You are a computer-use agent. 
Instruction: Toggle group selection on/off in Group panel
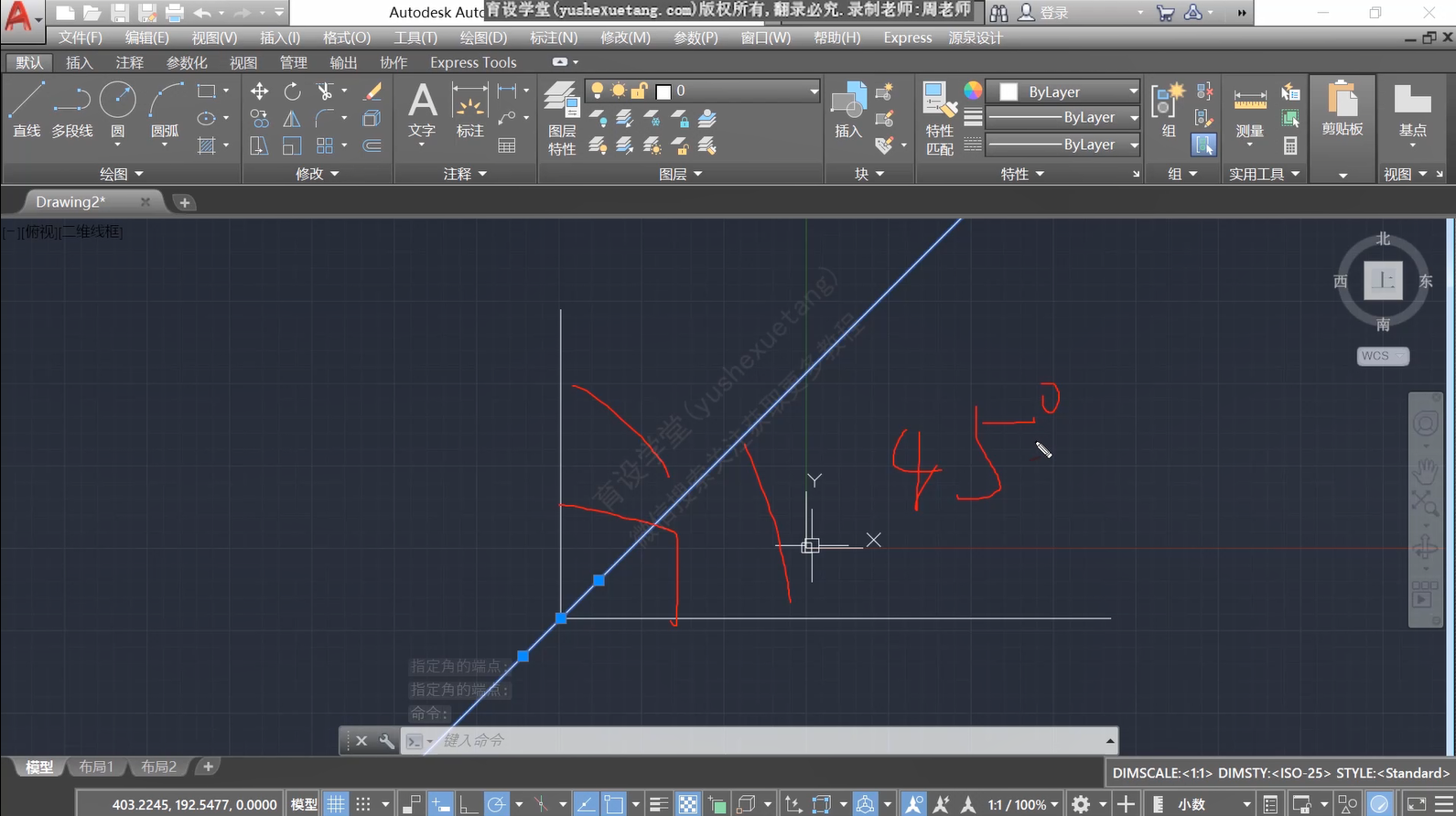coord(1203,145)
